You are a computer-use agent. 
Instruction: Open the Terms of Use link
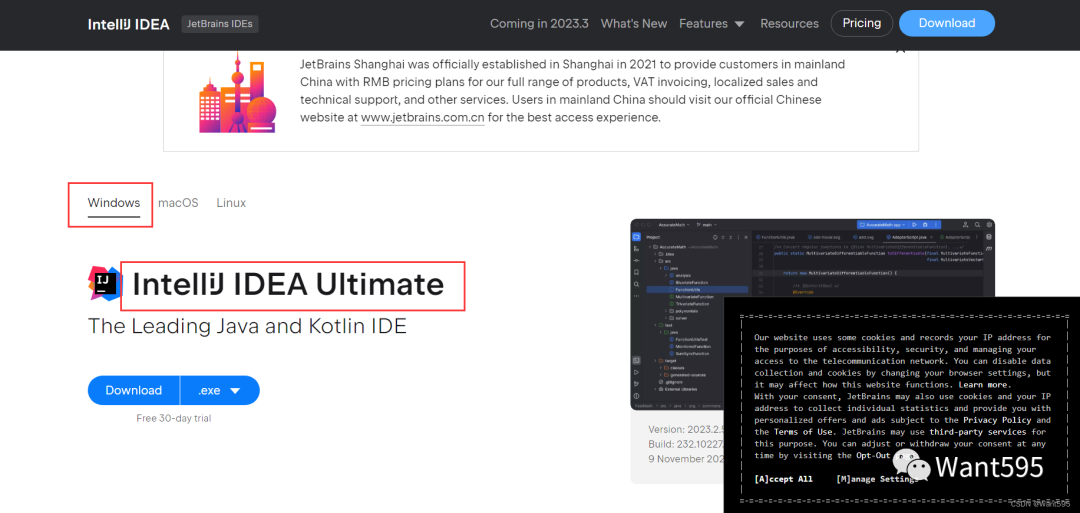804,432
